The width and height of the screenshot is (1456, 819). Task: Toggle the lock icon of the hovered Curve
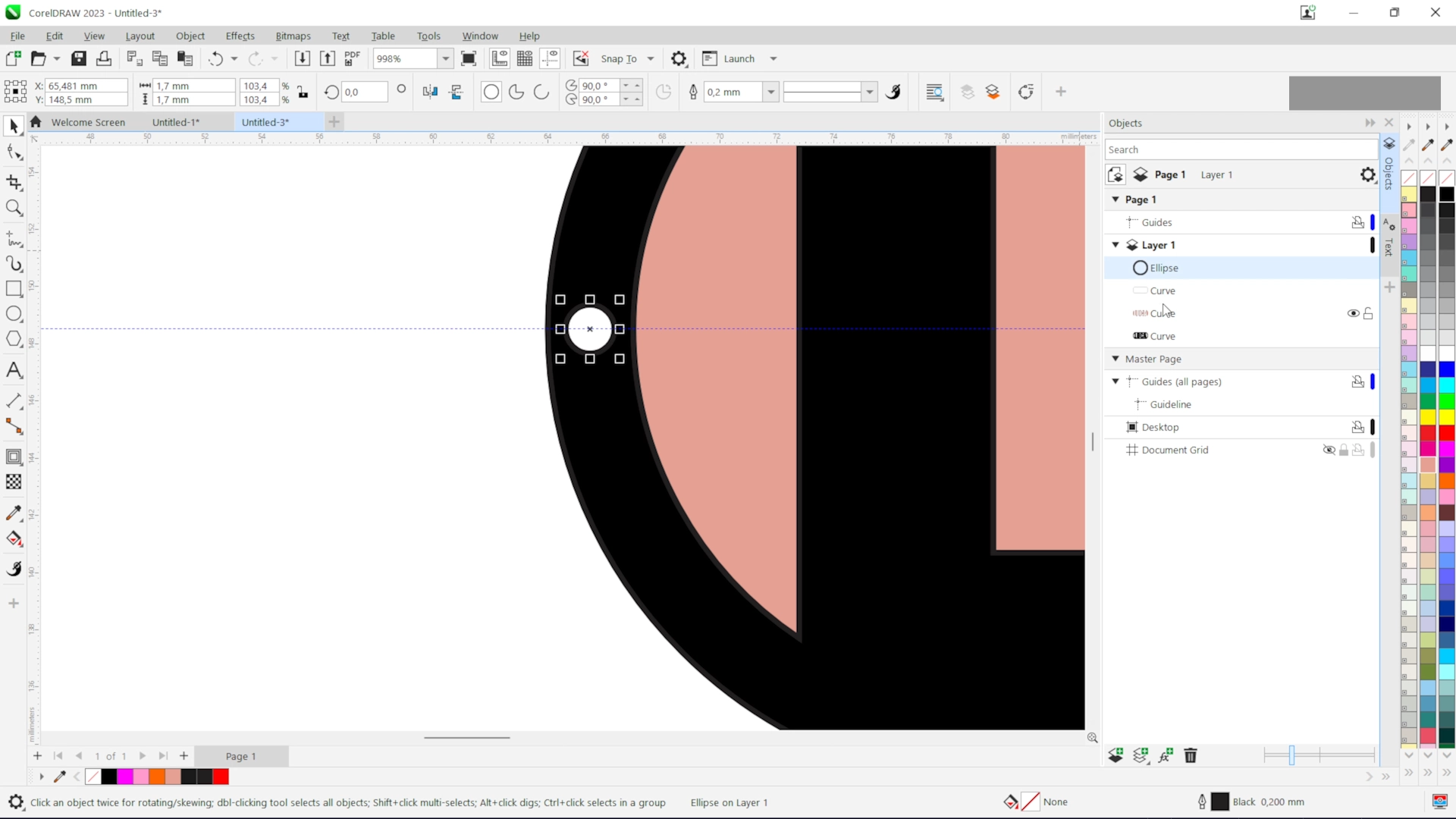(1368, 313)
